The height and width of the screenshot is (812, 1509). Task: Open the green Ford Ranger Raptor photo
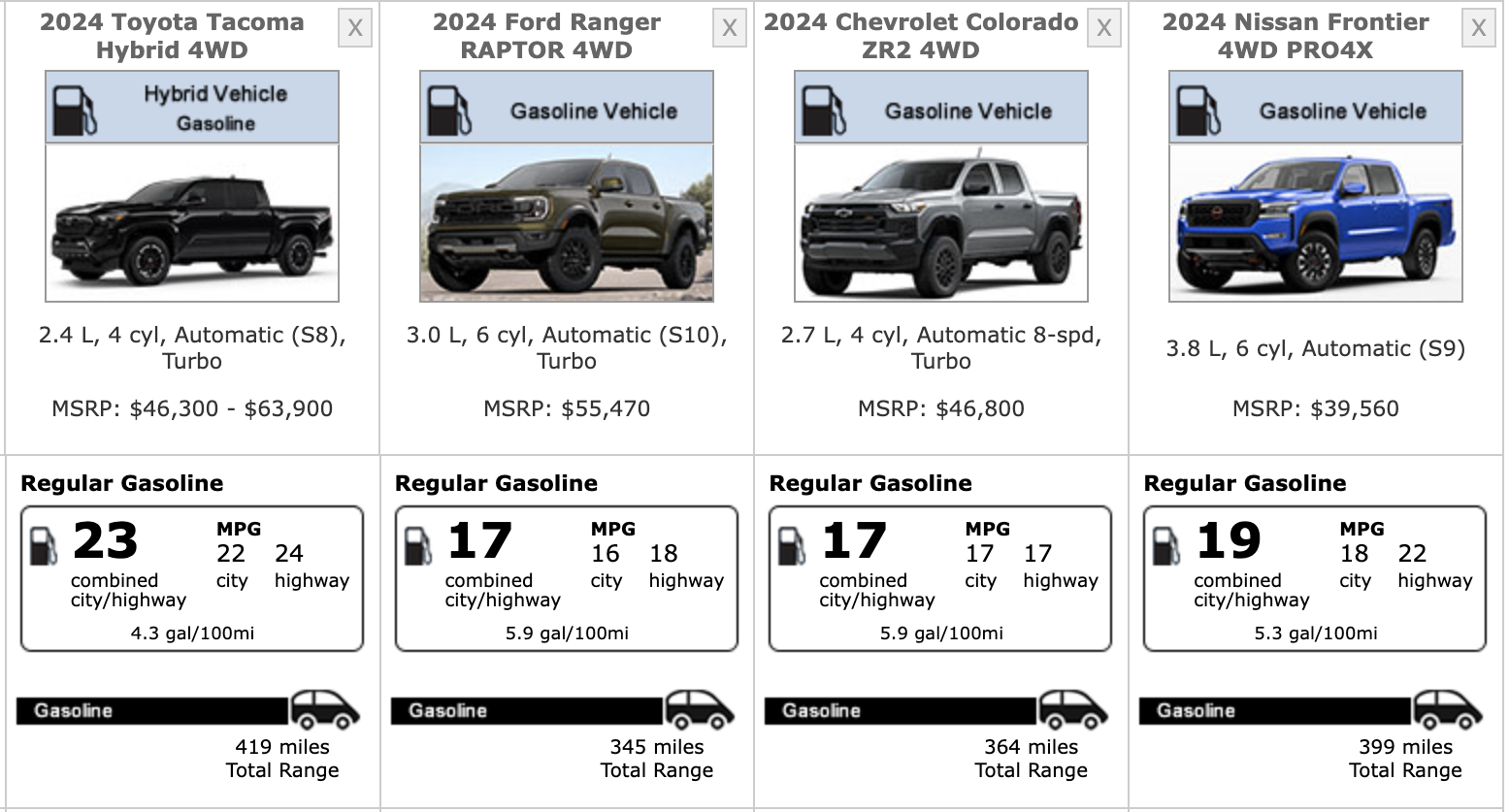click(x=567, y=223)
